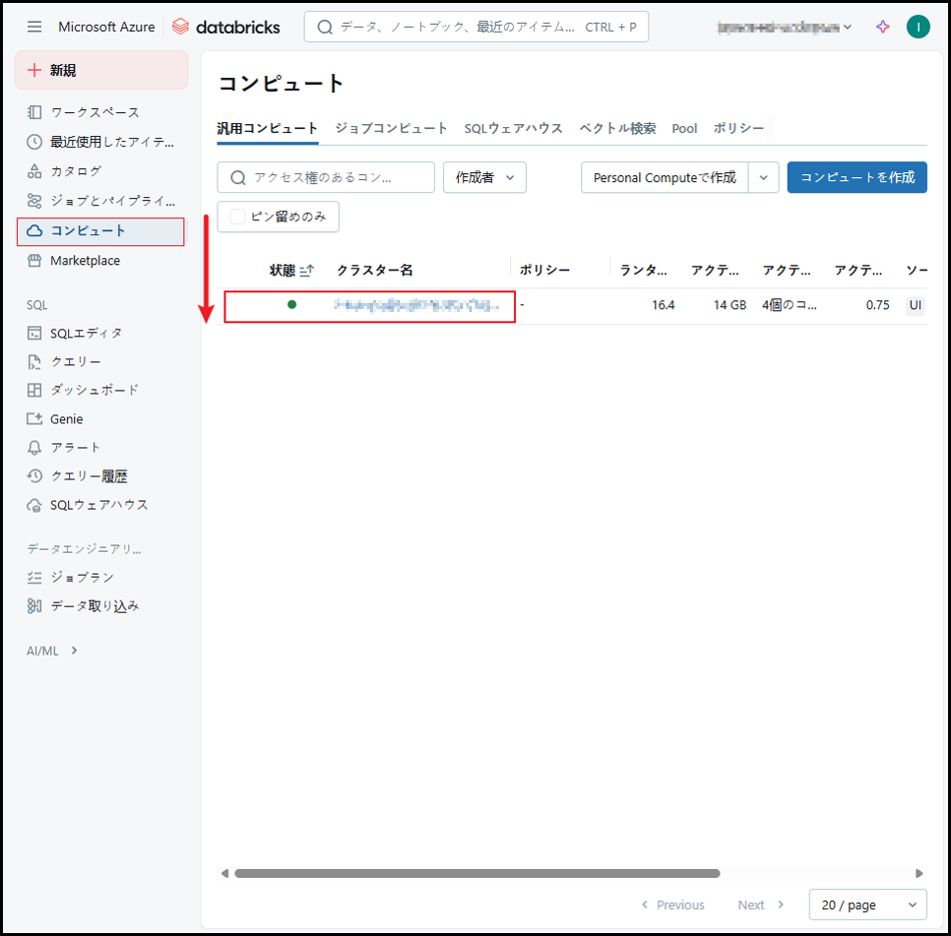Click Personal Computeで作成 button

point(665,177)
